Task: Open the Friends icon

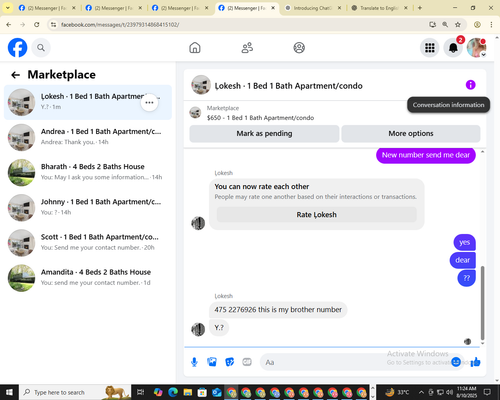Action: coord(247,48)
